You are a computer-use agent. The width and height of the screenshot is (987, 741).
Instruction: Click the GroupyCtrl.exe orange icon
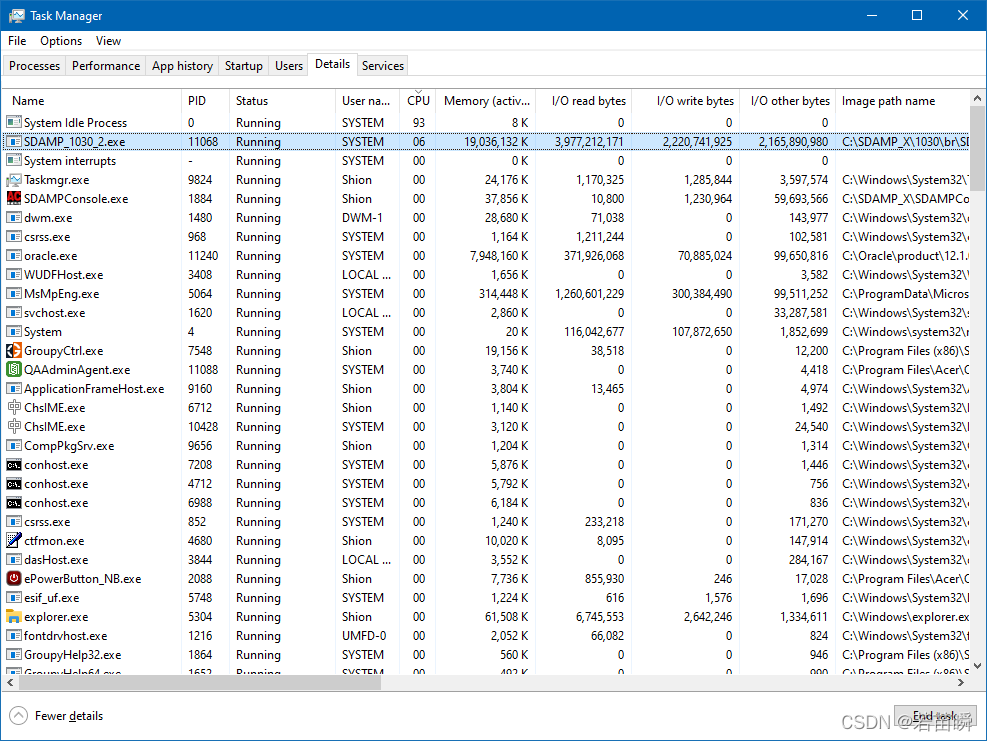click(14, 351)
